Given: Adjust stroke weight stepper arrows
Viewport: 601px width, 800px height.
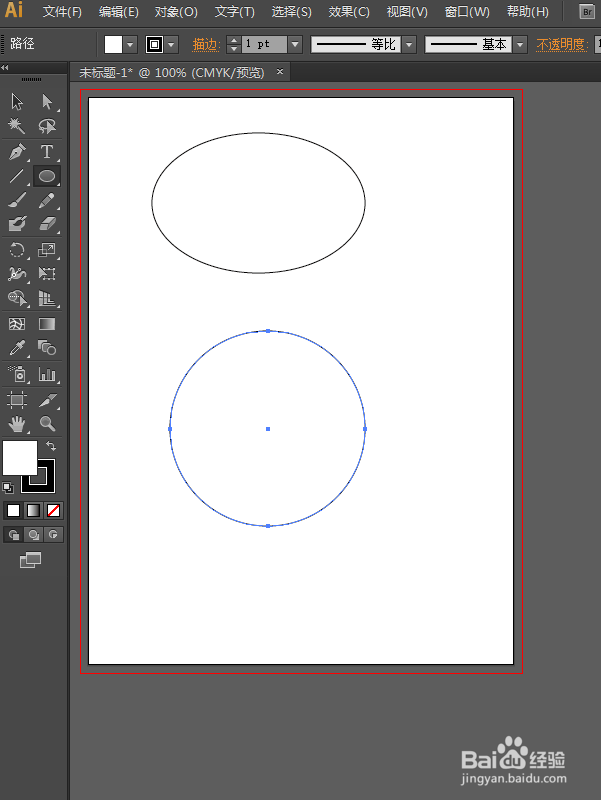Looking at the screenshot, I should tap(234, 44).
